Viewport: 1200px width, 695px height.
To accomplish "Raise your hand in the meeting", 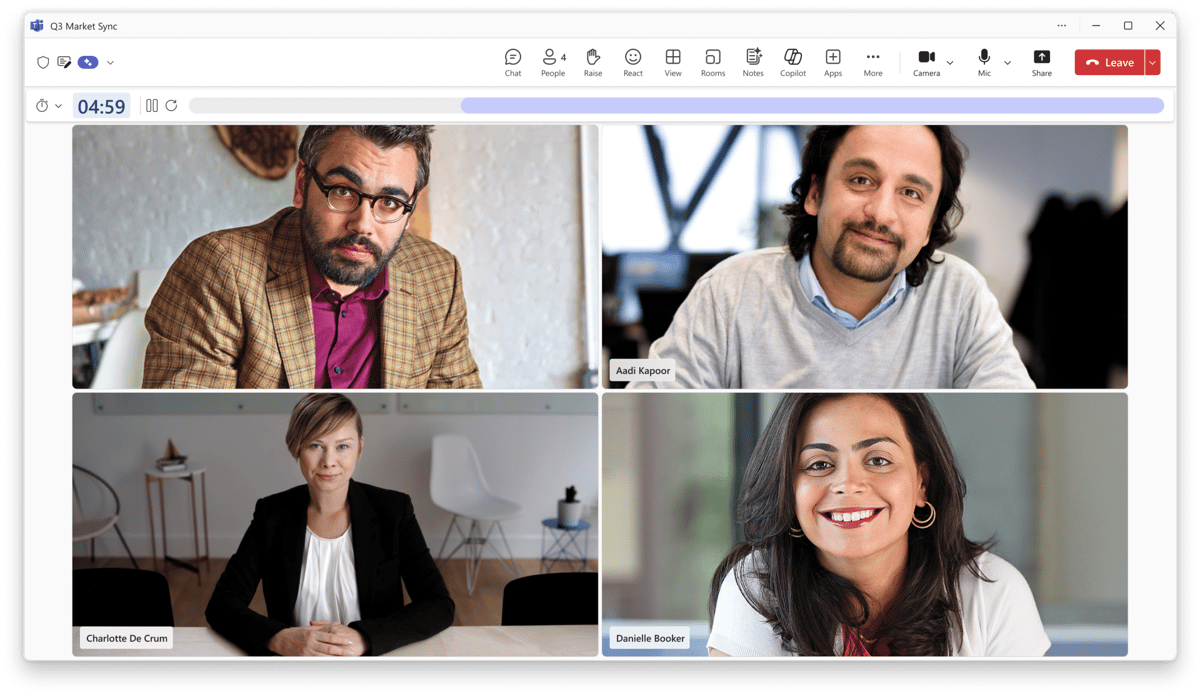I will tap(593, 62).
